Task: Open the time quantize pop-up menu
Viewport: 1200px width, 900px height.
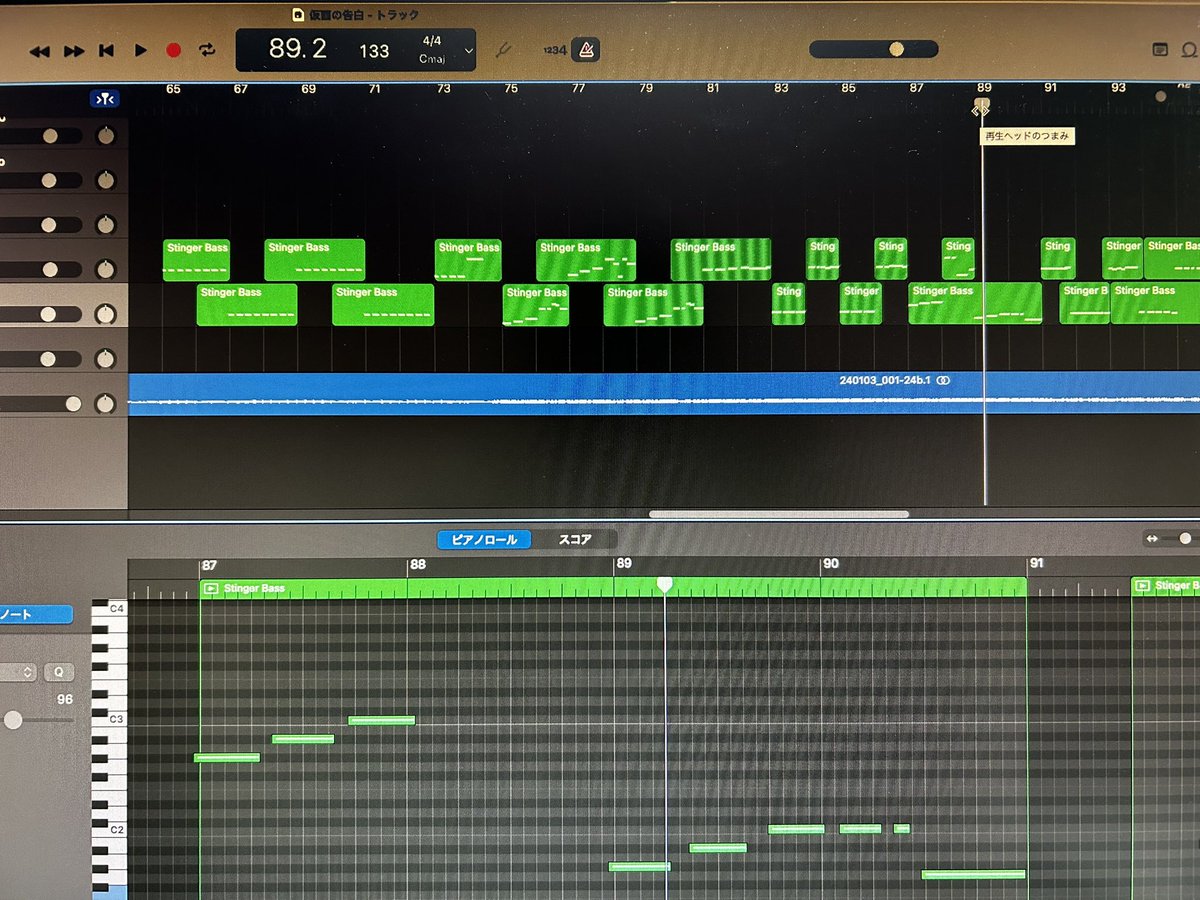Action: (x=18, y=672)
